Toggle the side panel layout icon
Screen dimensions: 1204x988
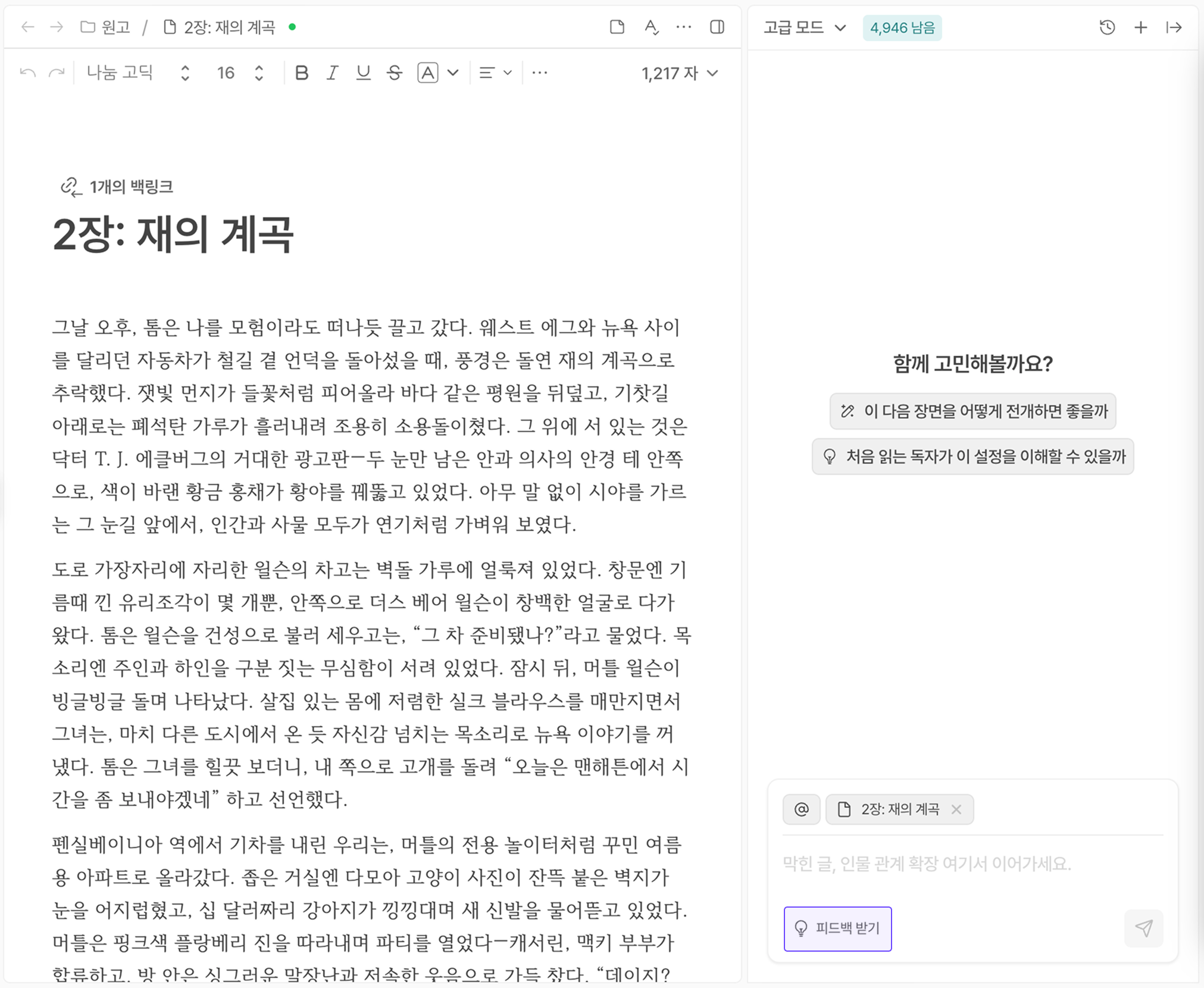[x=717, y=27]
